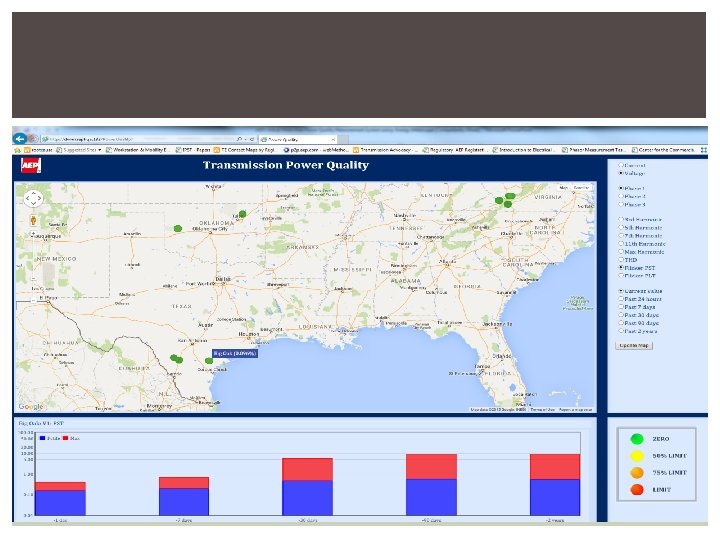Click the Transmission Power Quality title
The height and width of the screenshot is (540, 720).
(x=286, y=165)
